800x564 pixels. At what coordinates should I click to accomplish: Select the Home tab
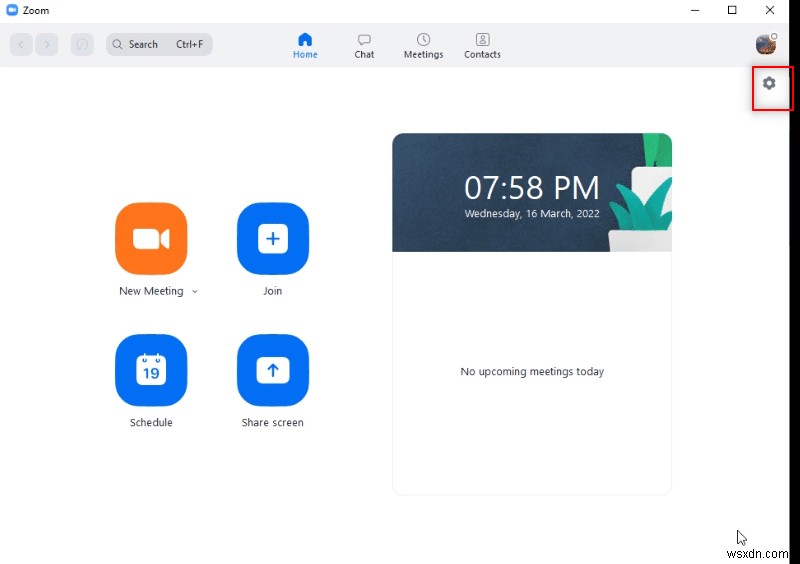coord(305,45)
